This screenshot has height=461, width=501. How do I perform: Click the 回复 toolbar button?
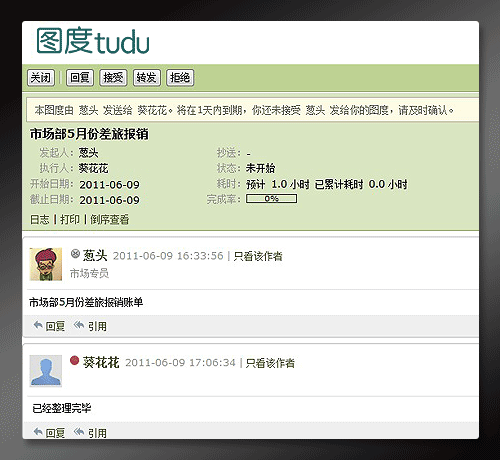click(x=80, y=78)
